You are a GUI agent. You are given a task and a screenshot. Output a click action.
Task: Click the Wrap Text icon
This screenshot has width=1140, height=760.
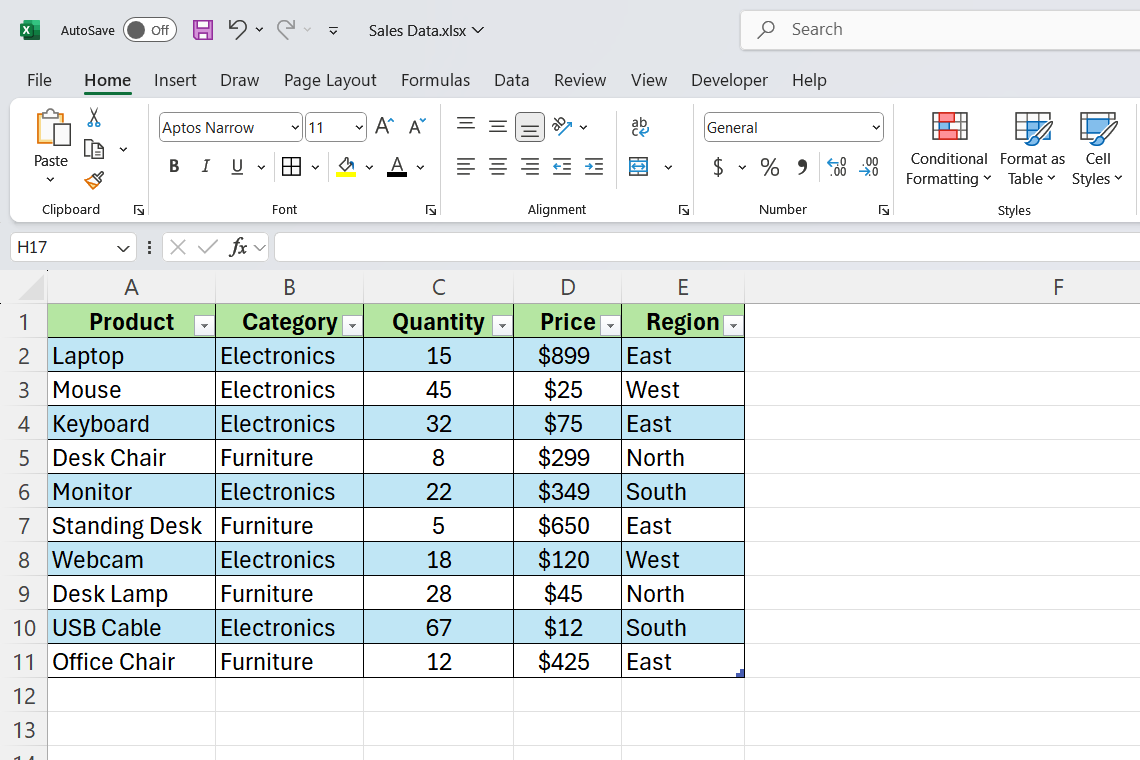click(640, 127)
